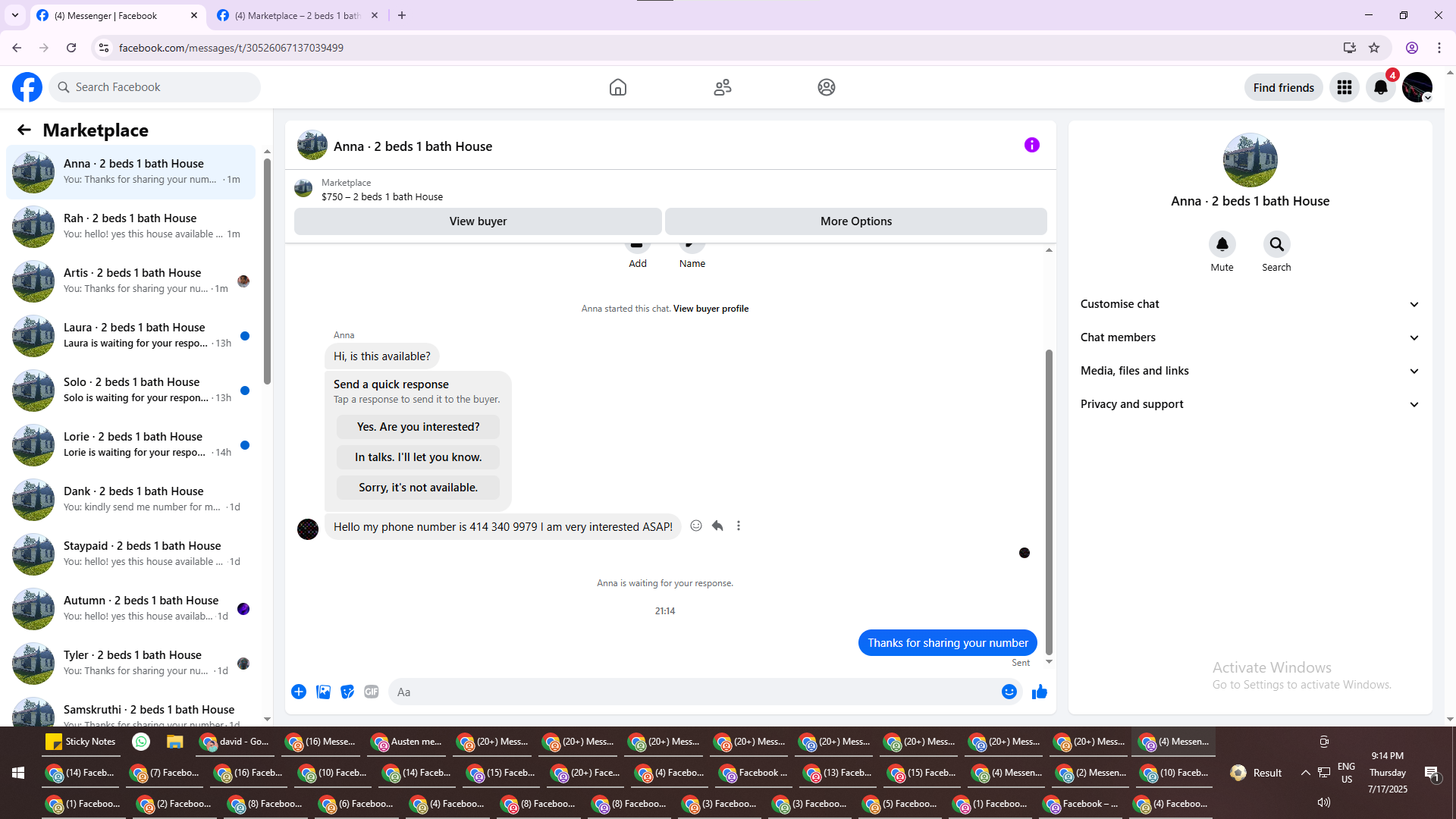
Task: Go back to previous browser page
Action: tap(17, 48)
